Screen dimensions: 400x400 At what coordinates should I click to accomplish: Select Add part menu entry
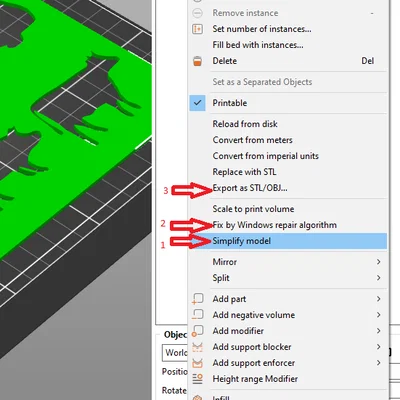coord(229,299)
